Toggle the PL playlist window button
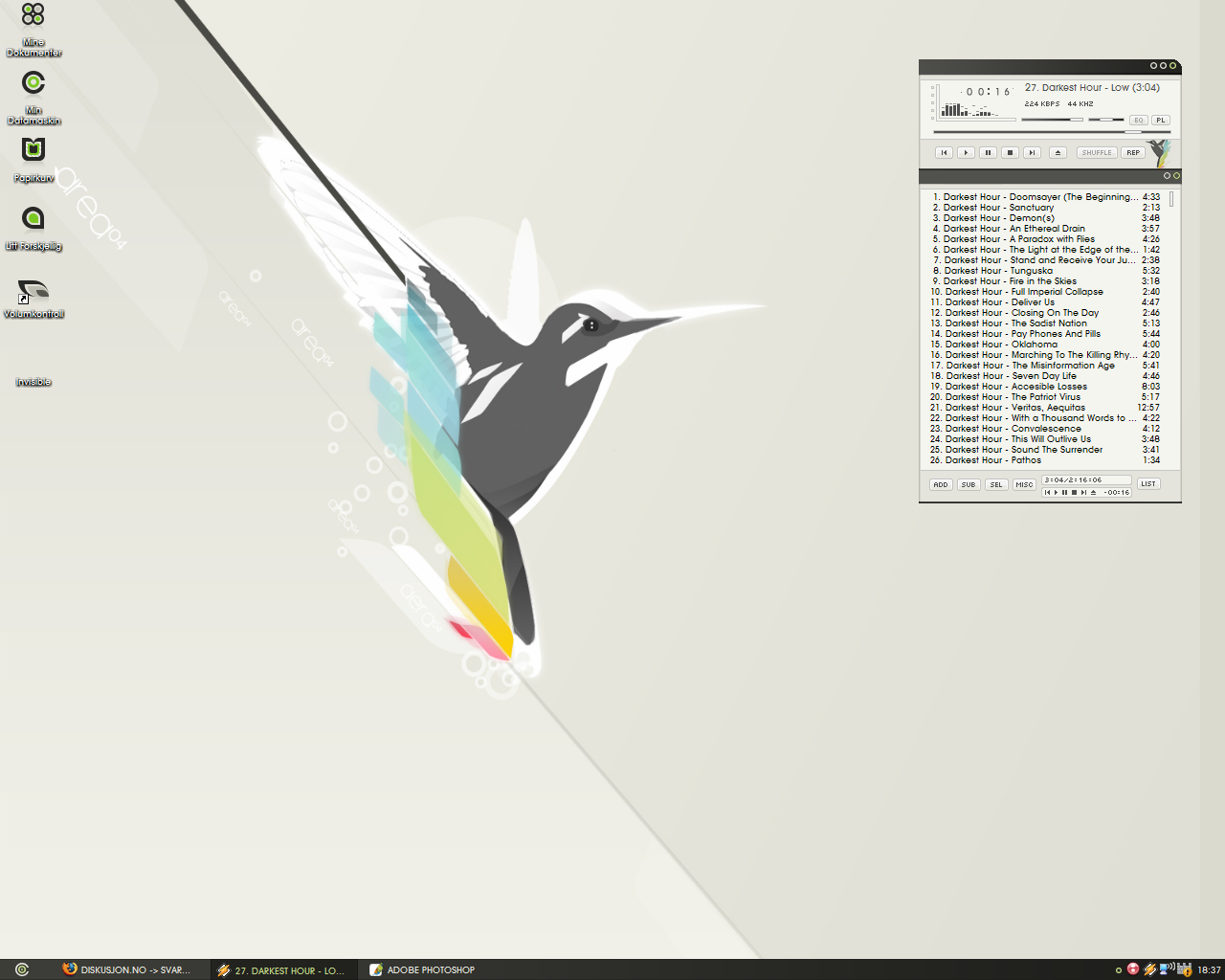This screenshot has width=1225, height=980. (x=1160, y=121)
